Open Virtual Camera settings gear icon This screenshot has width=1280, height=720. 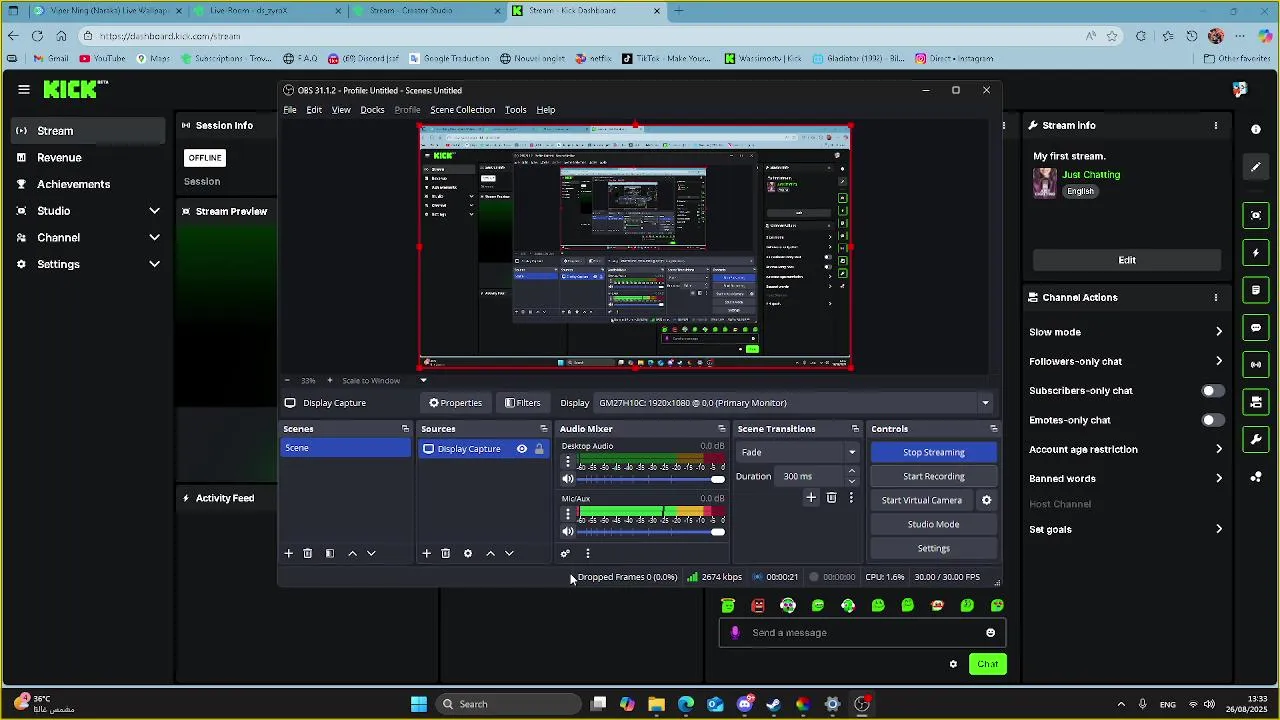point(986,500)
